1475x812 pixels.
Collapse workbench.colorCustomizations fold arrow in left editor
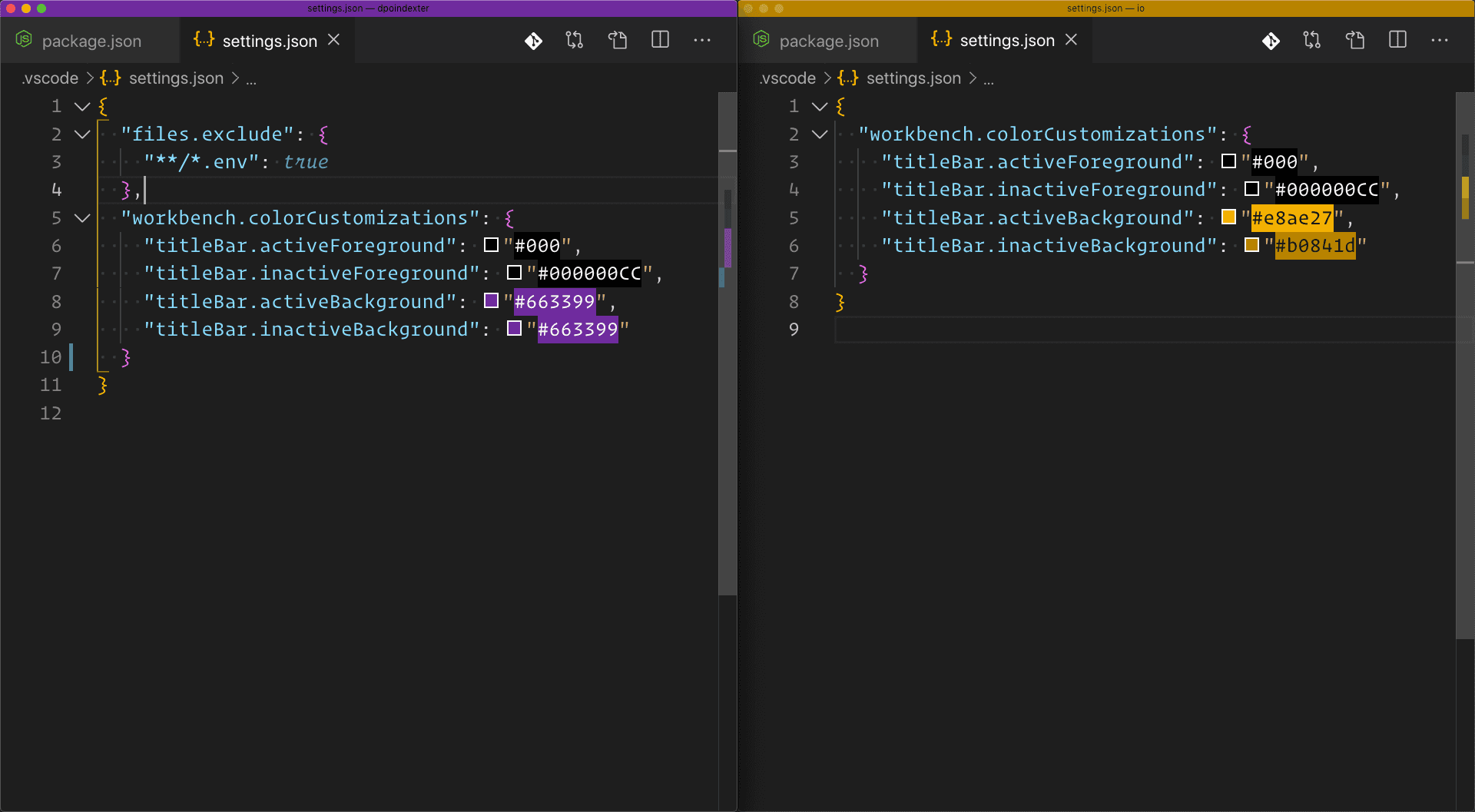point(82,218)
